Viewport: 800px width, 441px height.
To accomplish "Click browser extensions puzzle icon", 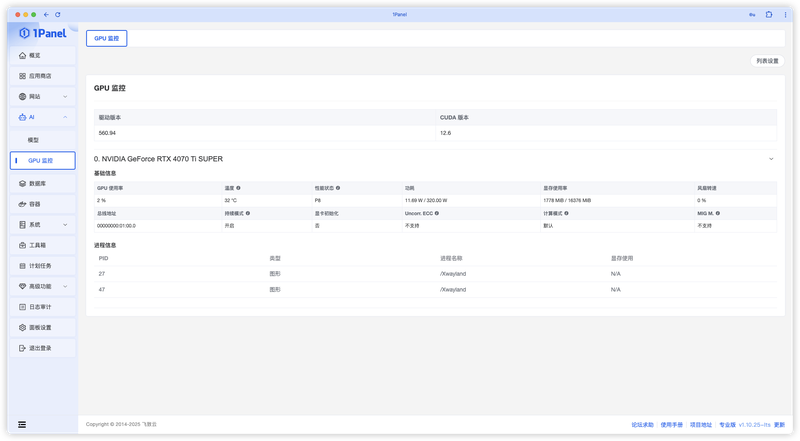I will pos(769,14).
